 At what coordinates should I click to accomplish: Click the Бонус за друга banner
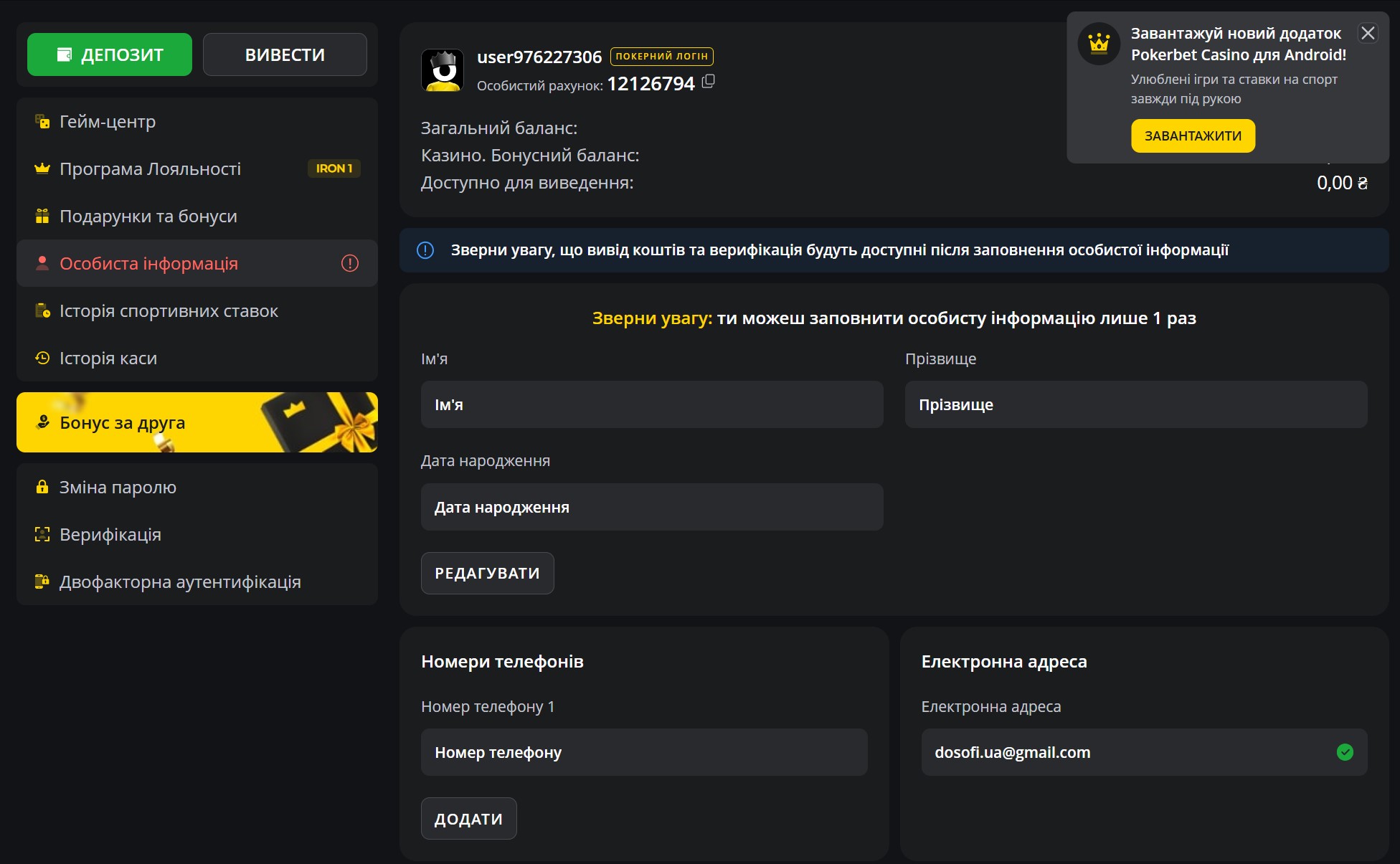(x=197, y=422)
